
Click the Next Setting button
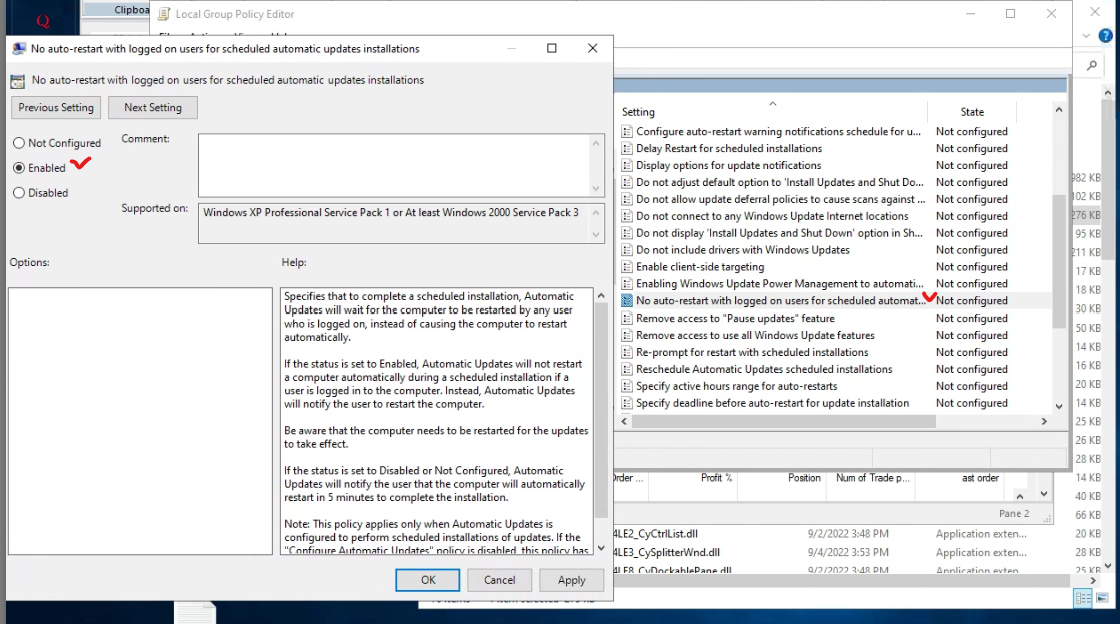(x=153, y=107)
